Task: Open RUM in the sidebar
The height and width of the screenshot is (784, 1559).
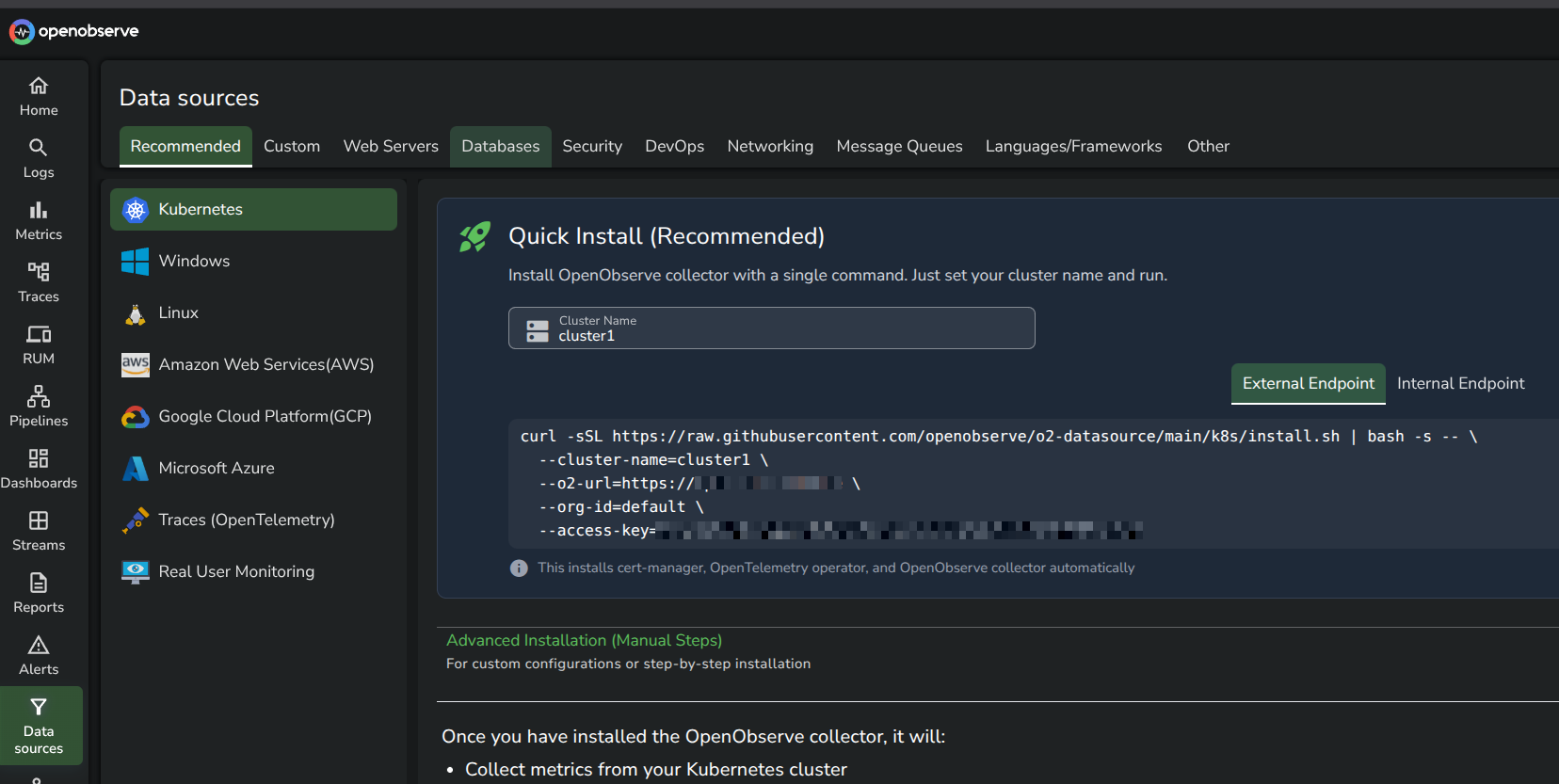Action: (x=39, y=344)
